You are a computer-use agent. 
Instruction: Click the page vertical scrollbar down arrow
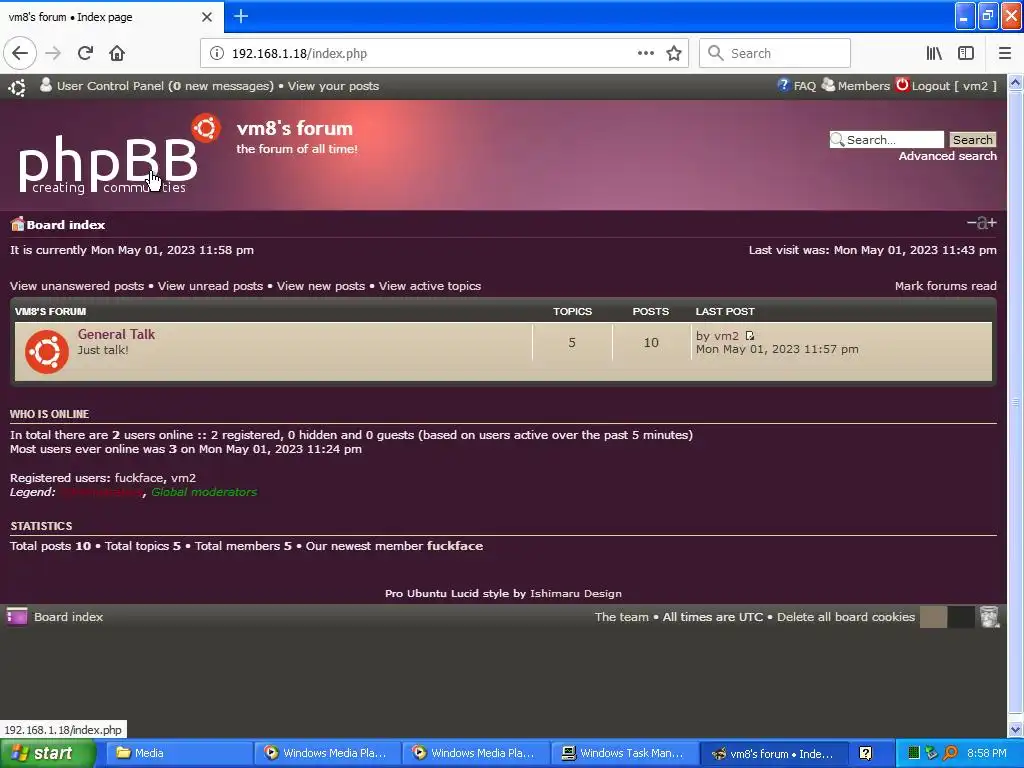click(1016, 729)
